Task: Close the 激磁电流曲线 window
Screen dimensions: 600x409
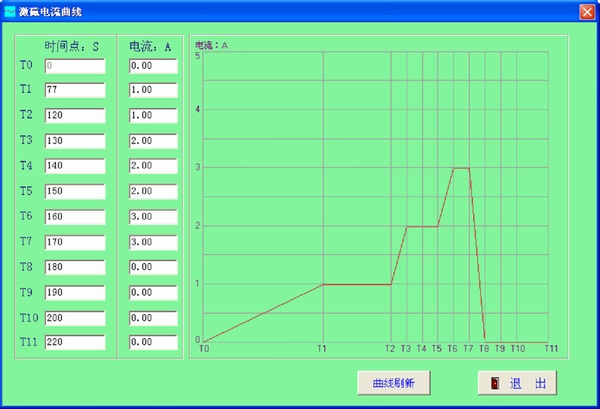Action: coord(587,11)
